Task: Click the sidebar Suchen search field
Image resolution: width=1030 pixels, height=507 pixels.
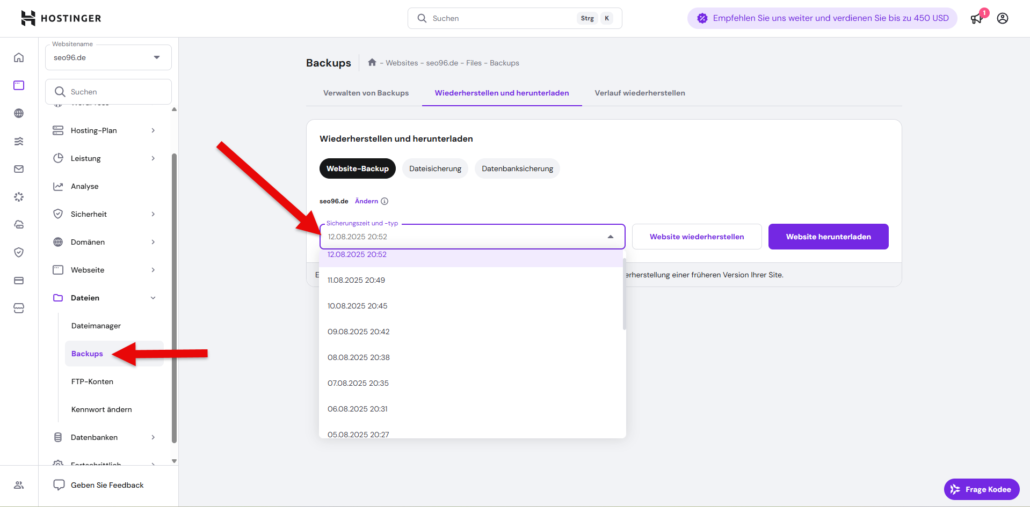Action: 108,92
